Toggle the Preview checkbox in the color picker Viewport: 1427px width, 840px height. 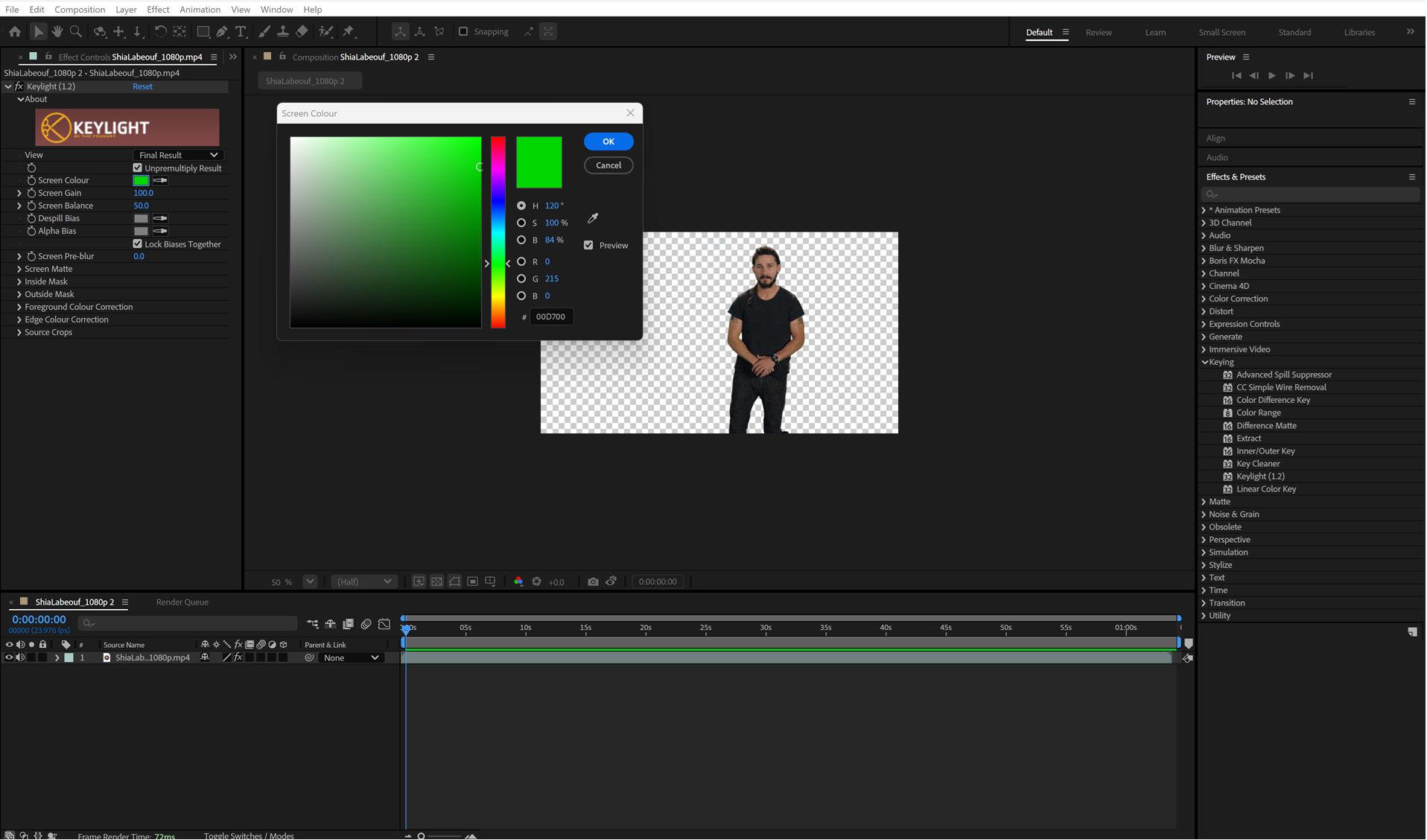(x=588, y=244)
